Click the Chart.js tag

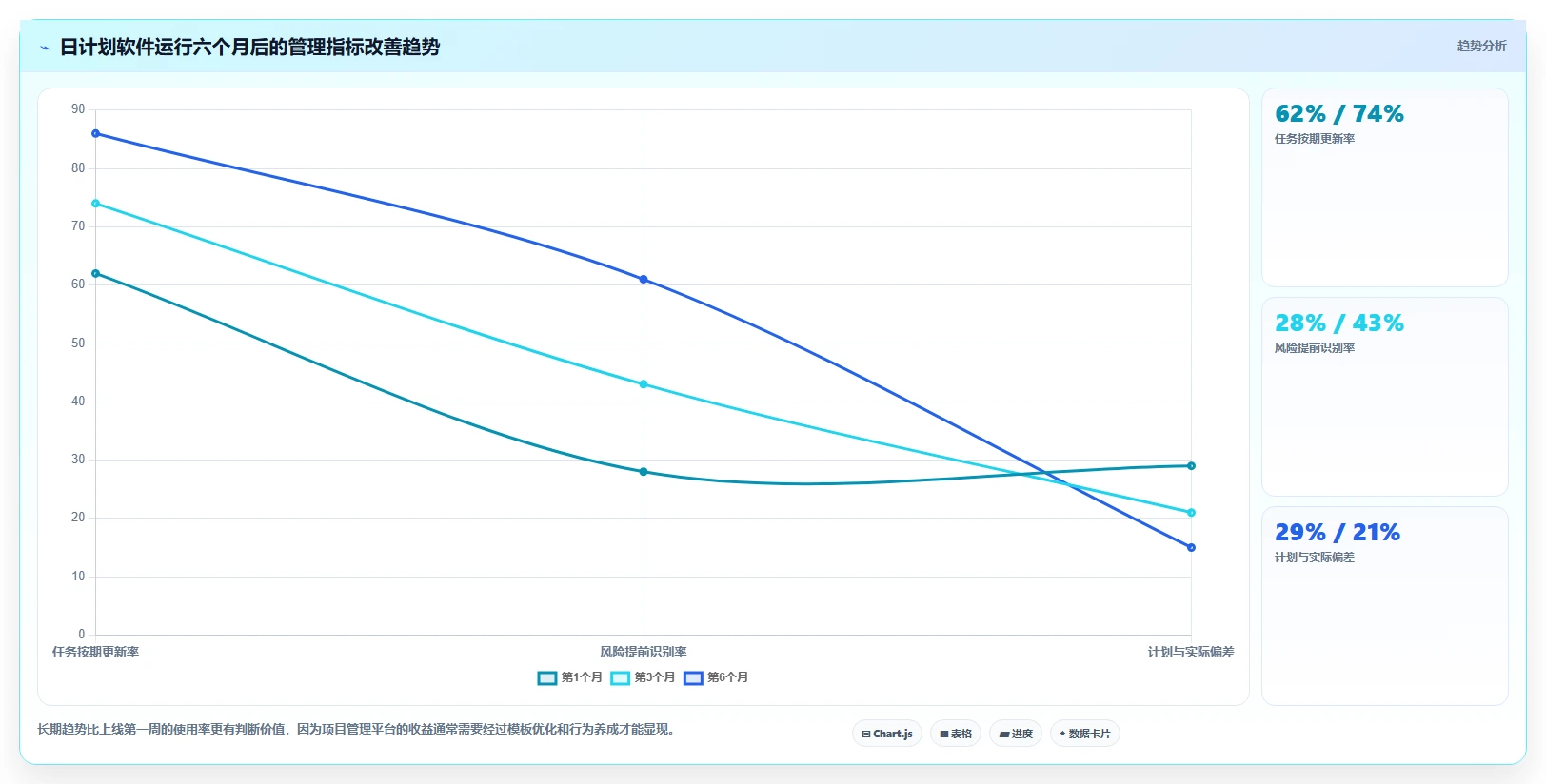[x=887, y=734]
